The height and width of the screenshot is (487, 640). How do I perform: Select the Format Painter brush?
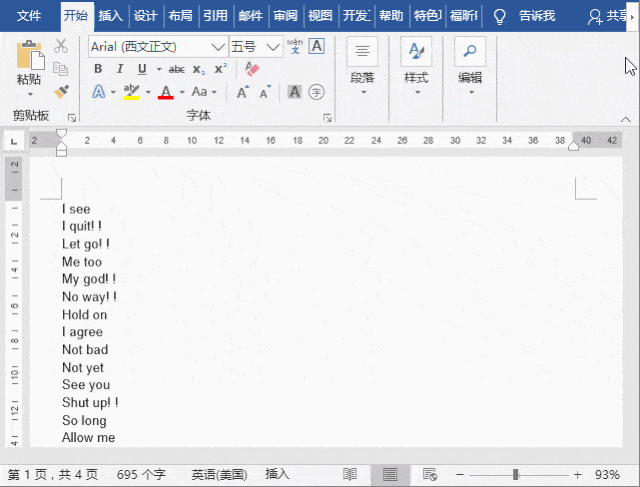[61, 91]
